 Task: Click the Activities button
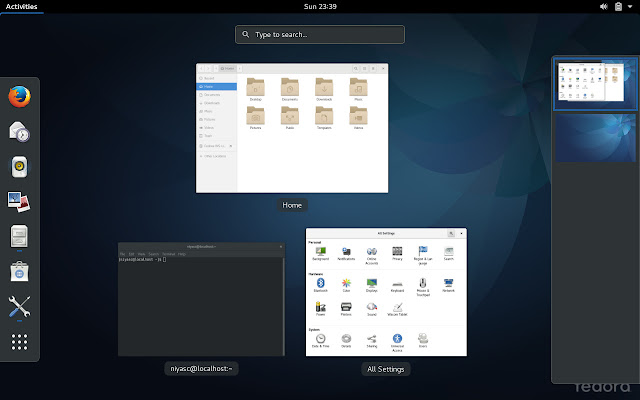21,7
